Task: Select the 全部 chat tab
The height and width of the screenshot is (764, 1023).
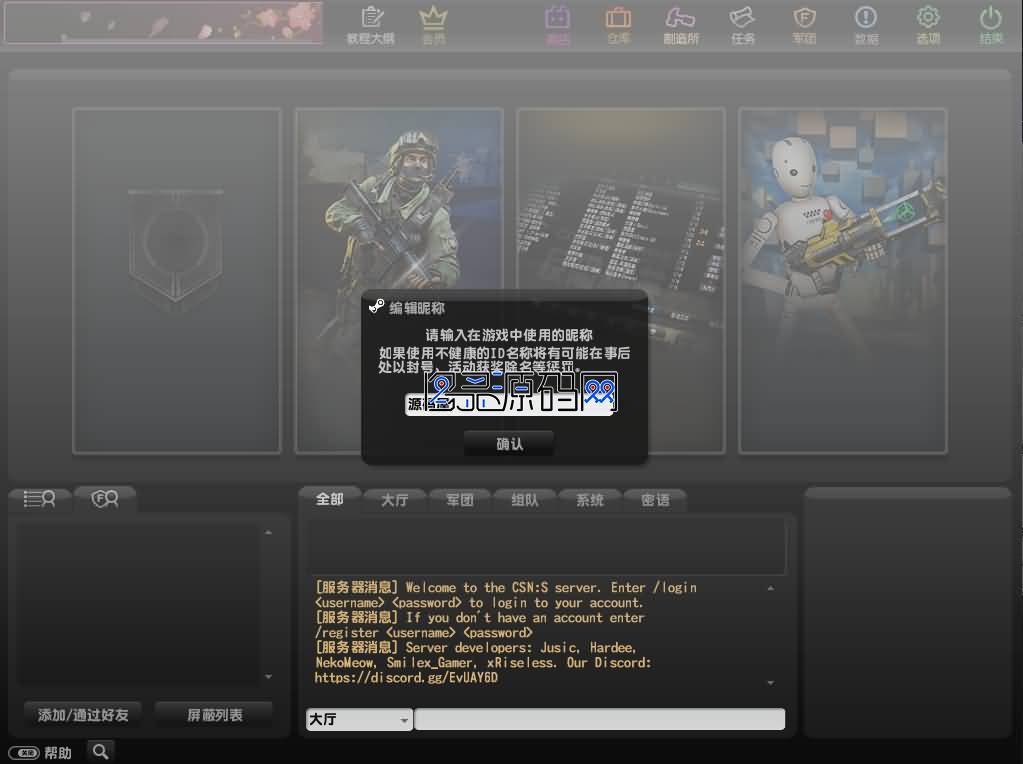Action: [329, 499]
